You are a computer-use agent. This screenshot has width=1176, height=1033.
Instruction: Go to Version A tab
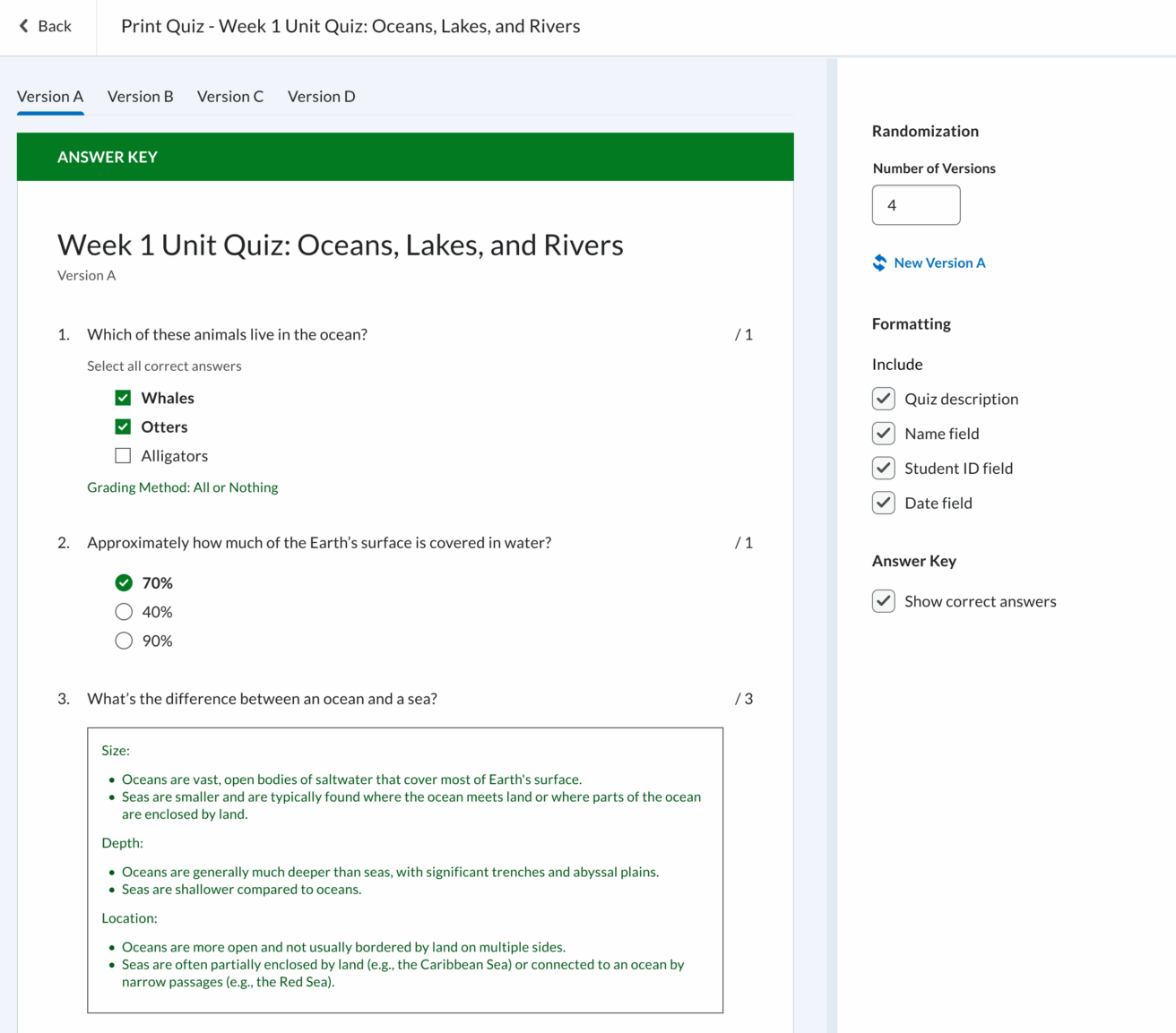pos(50,97)
